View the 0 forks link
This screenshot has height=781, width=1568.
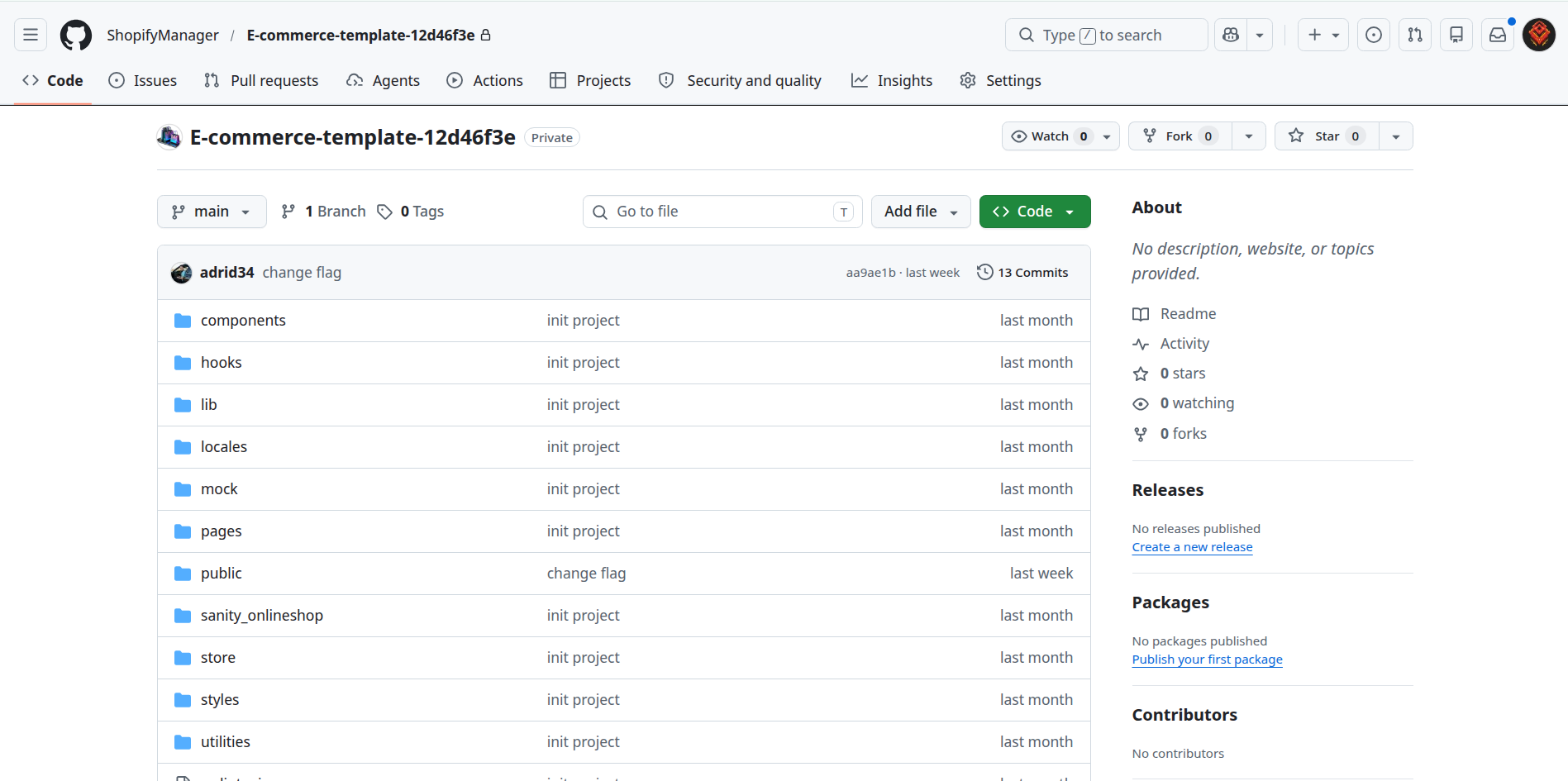(1170, 434)
